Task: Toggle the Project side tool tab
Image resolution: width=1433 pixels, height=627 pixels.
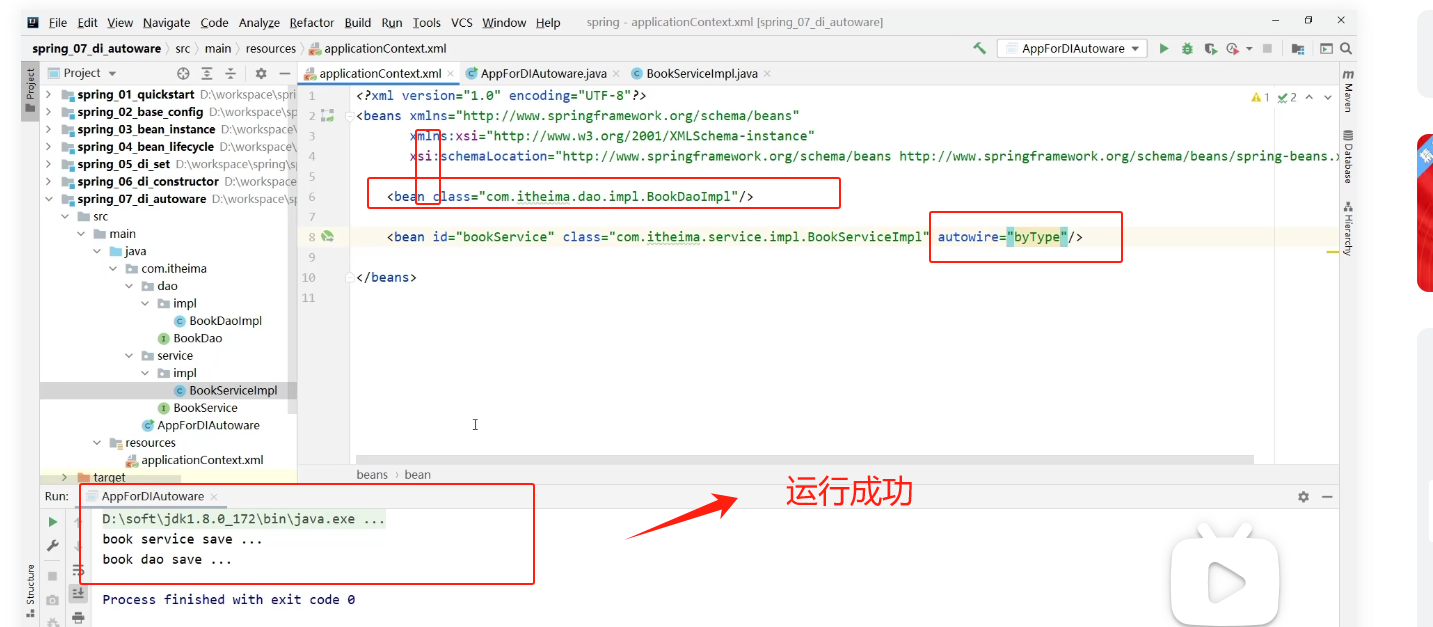Action: [30, 91]
